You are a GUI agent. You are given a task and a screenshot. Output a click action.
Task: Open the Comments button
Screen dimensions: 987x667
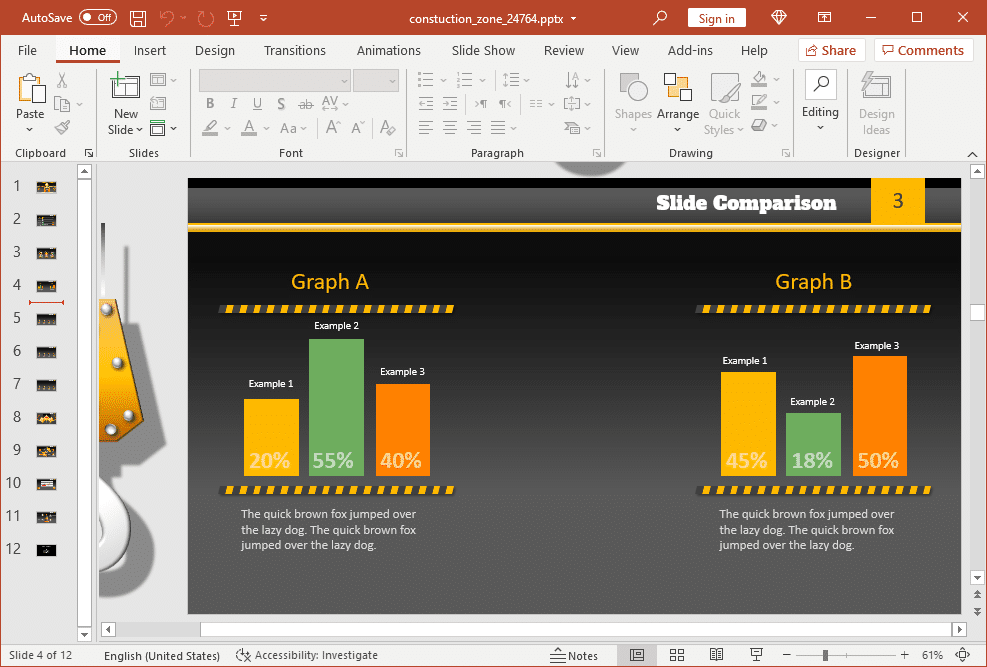pos(922,50)
